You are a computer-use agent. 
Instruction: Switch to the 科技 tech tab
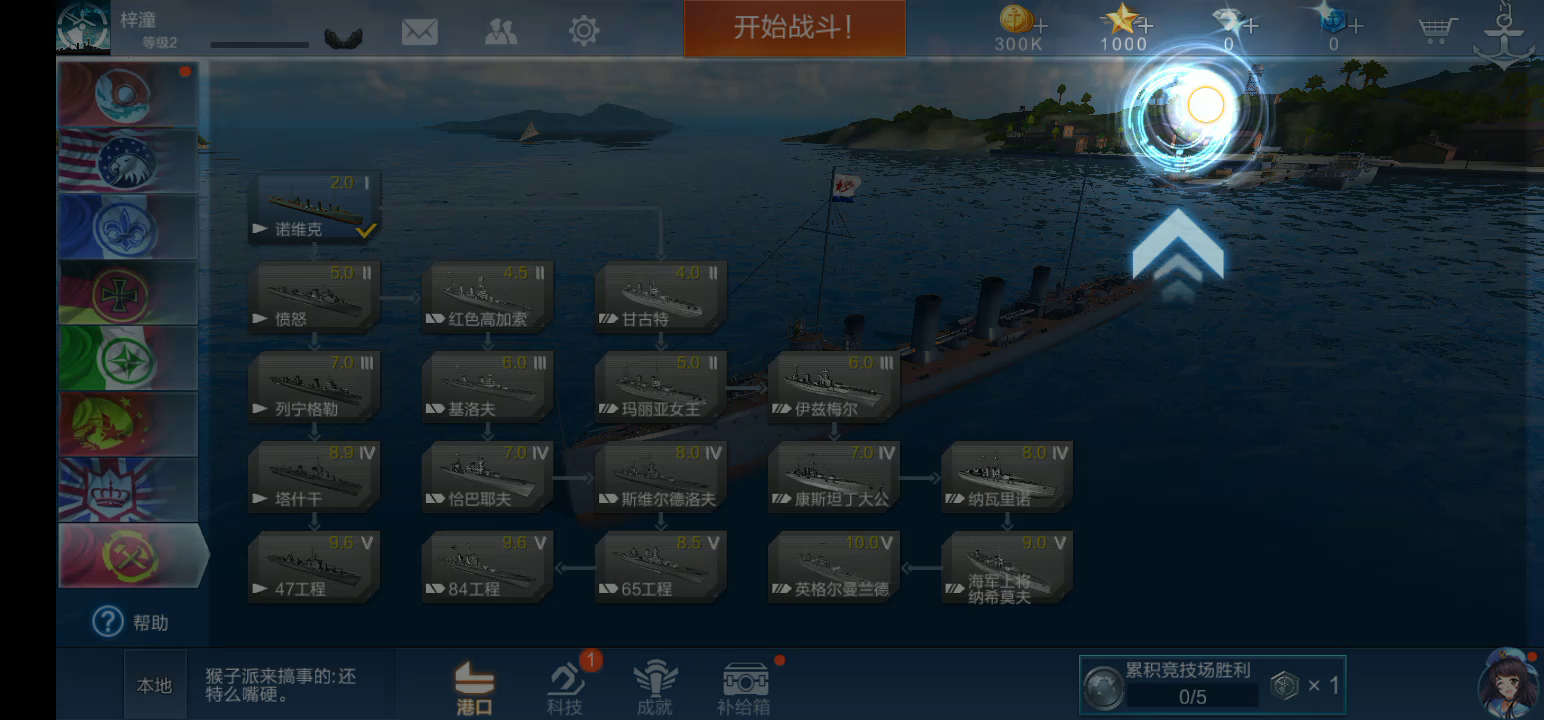pyautogui.click(x=565, y=688)
